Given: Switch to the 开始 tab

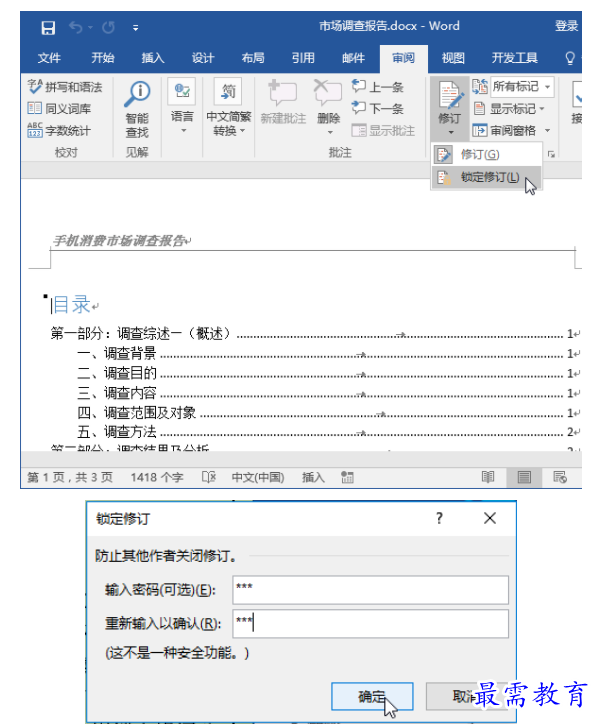Looking at the screenshot, I should pos(102,58).
